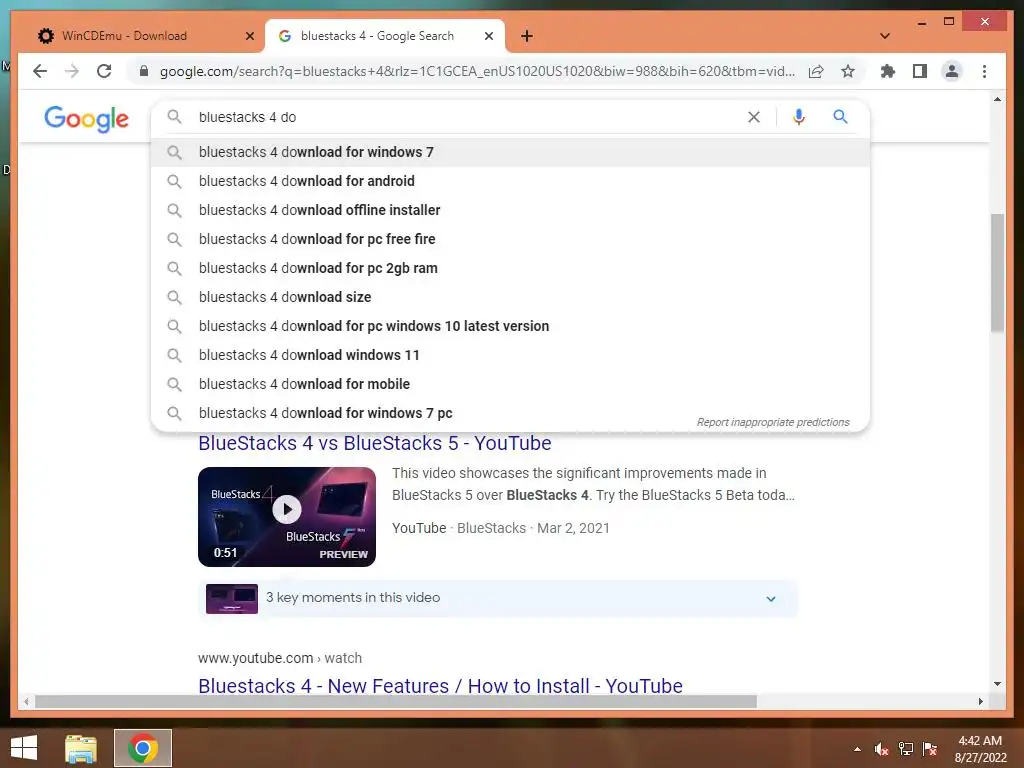Choose suggestion download for android
The width and height of the screenshot is (1024, 768).
(x=510, y=181)
